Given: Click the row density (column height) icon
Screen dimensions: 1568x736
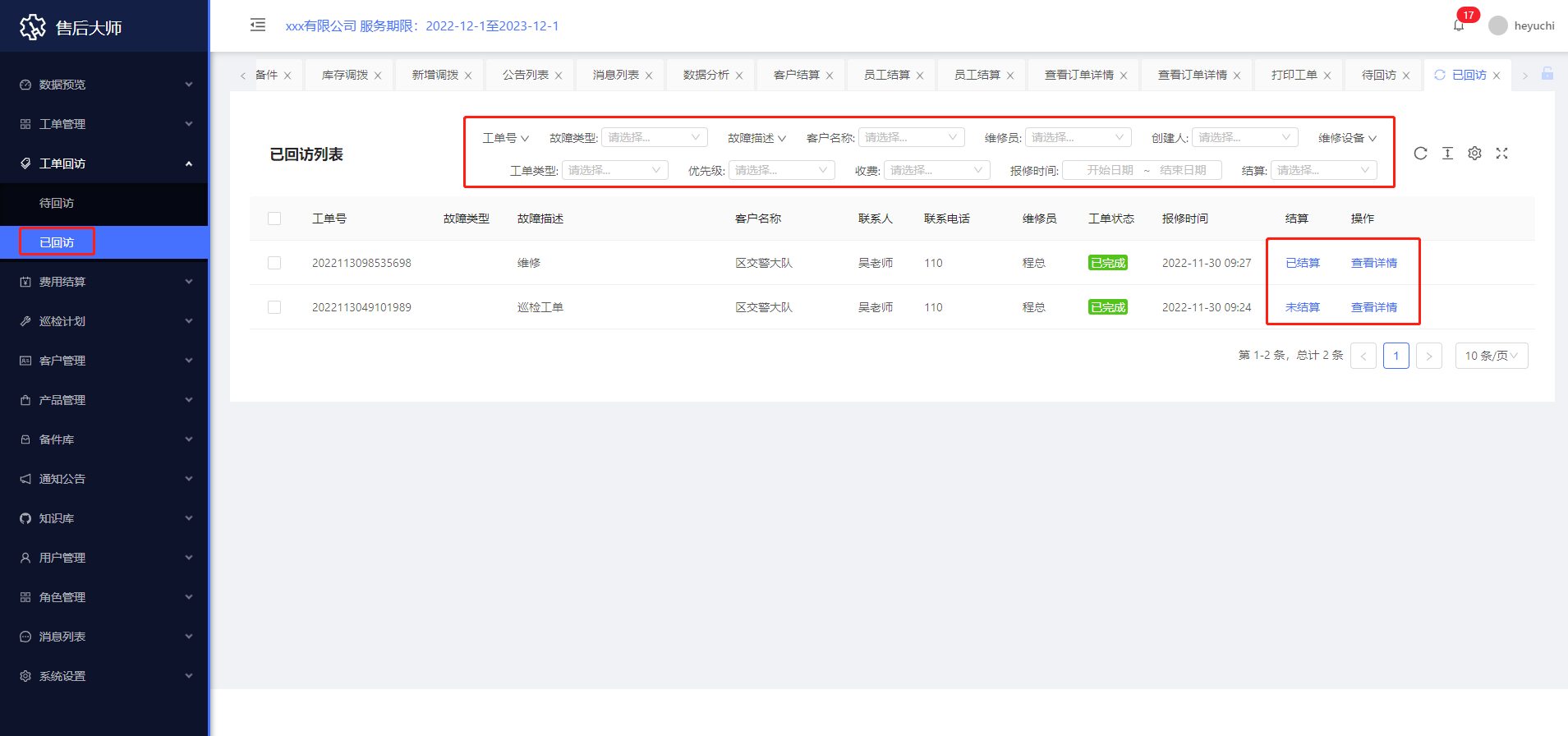Looking at the screenshot, I should (1447, 154).
